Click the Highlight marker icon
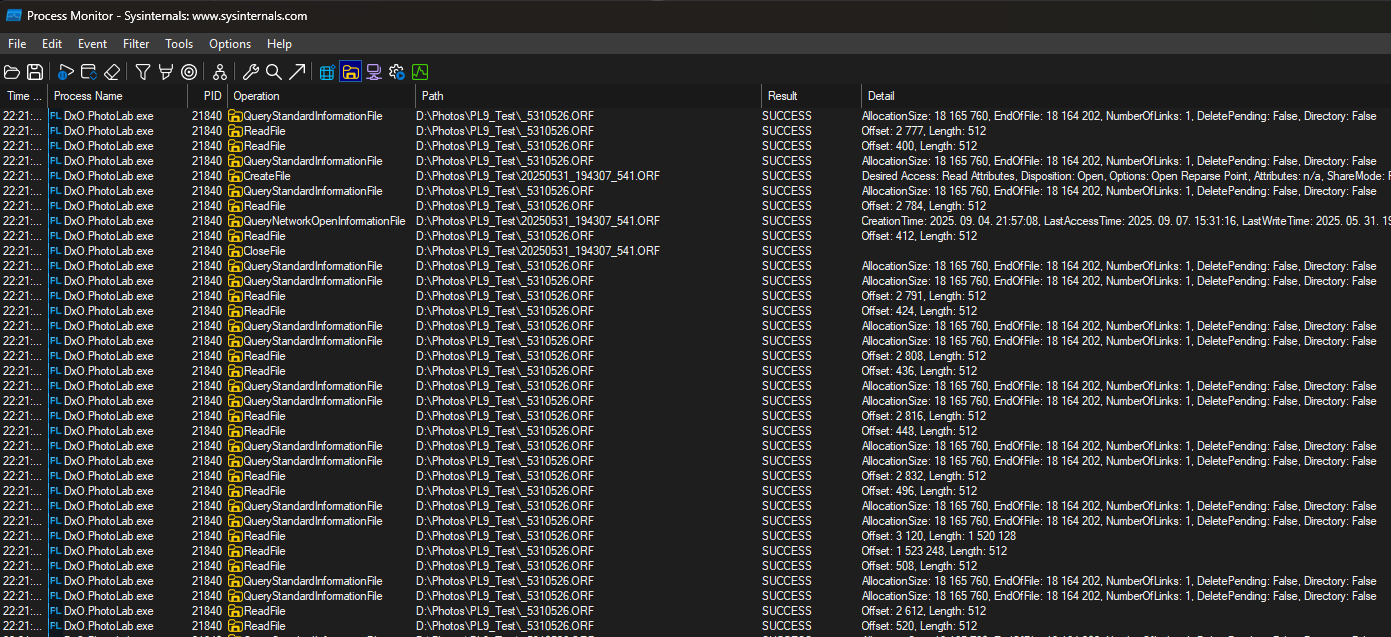Screen dimensions: 1391x637 point(165,72)
